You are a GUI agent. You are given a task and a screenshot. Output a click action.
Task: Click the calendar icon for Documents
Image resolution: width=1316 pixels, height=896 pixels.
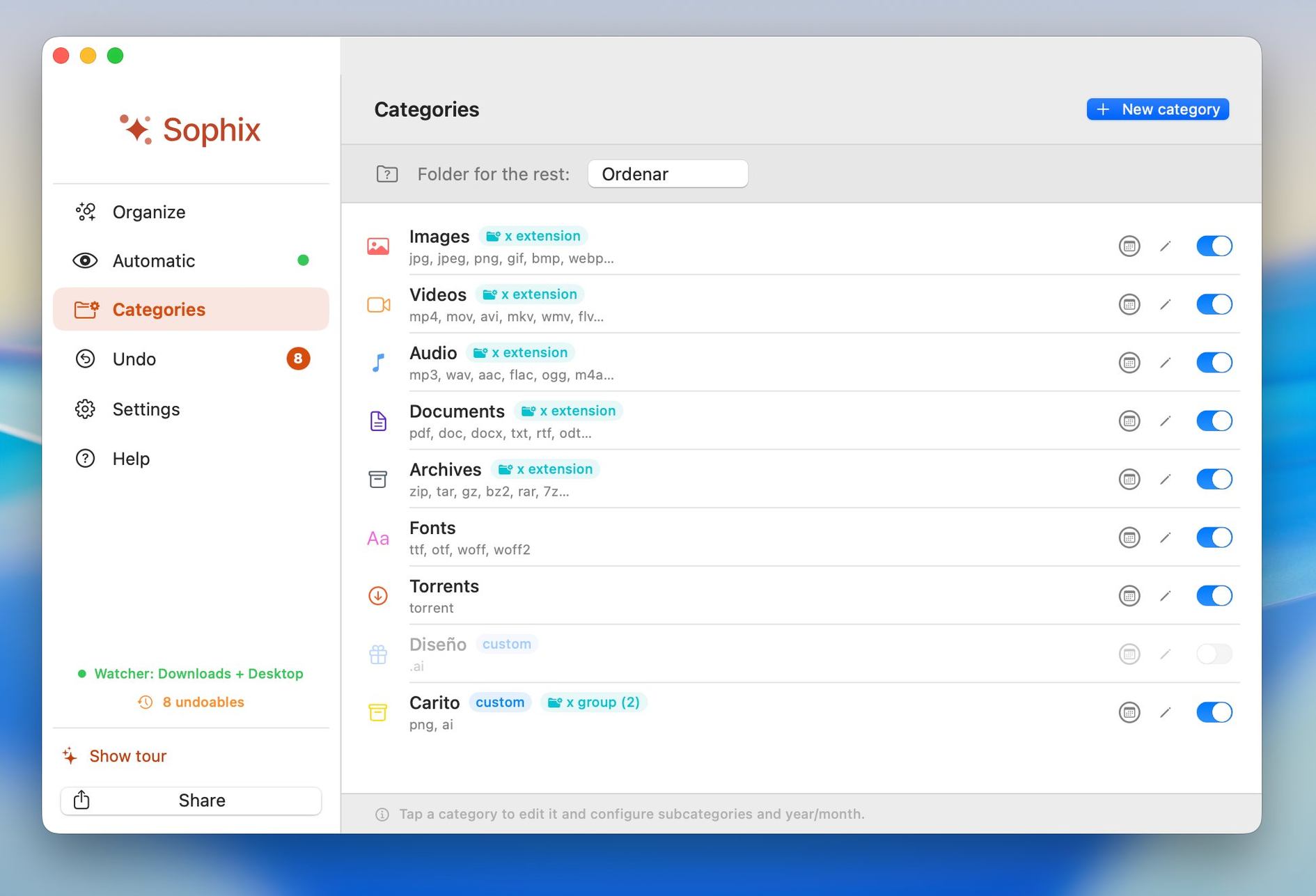pos(1129,421)
